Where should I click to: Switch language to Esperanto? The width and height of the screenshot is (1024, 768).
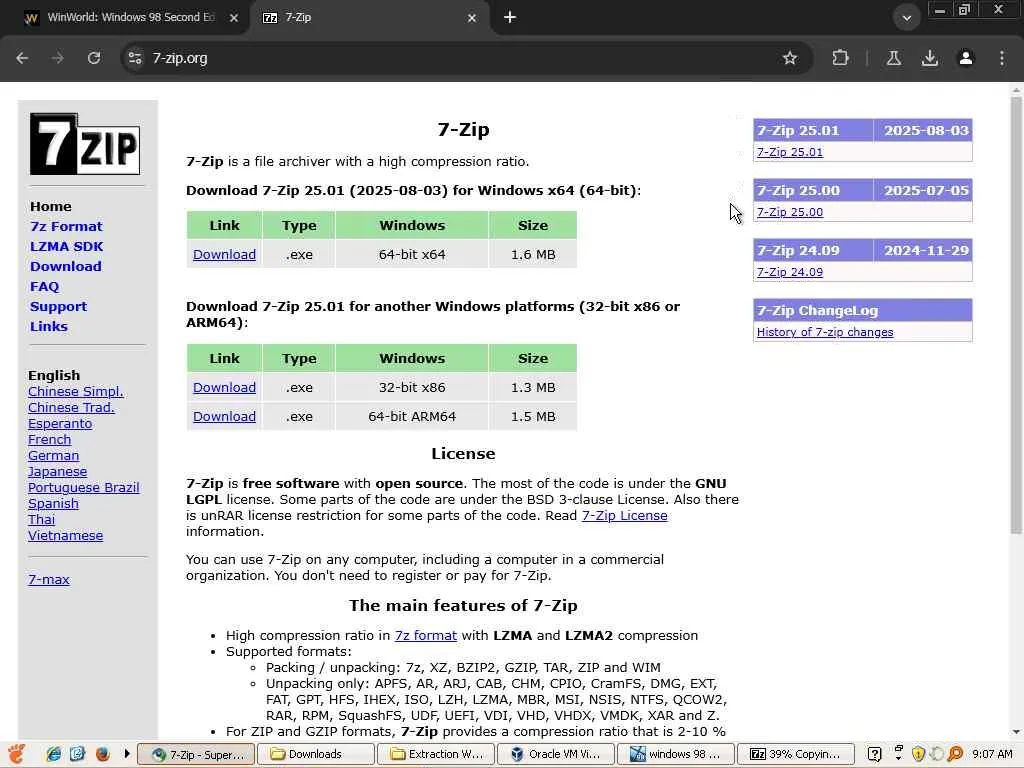coord(60,424)
